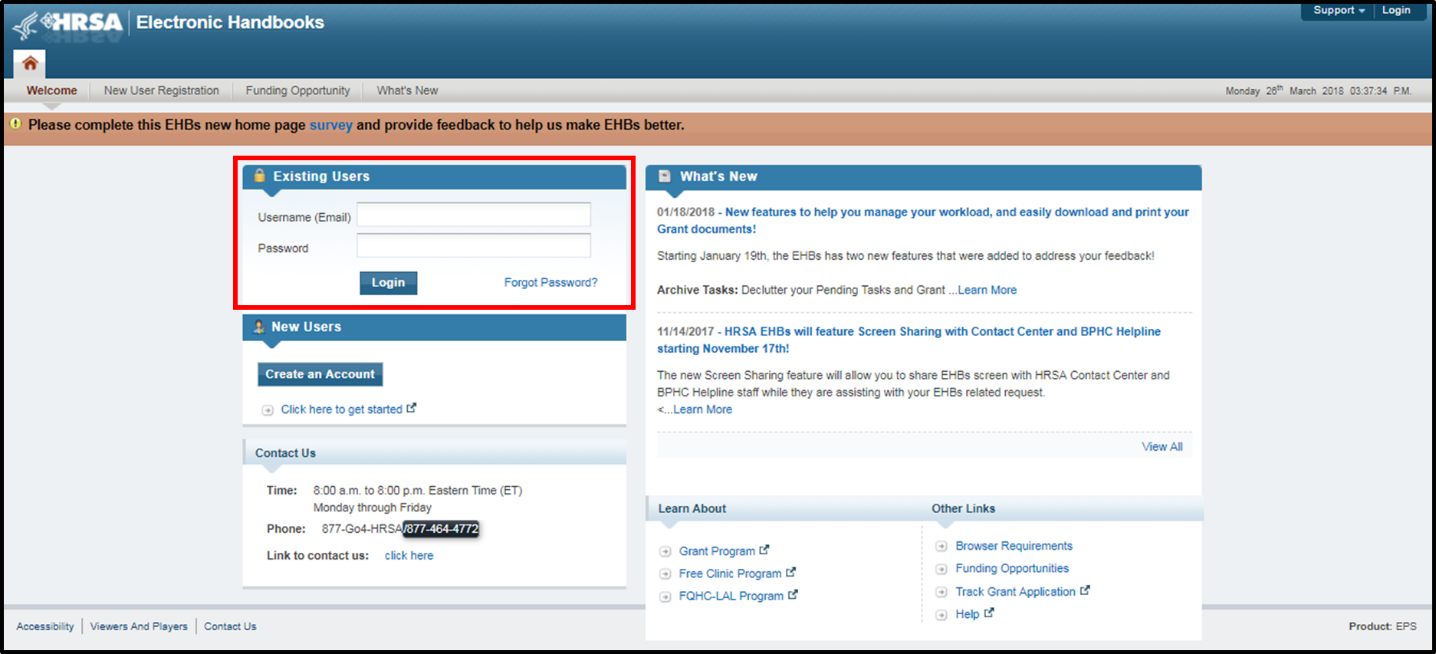Click arrow bullet before Help link

[941, 615]
